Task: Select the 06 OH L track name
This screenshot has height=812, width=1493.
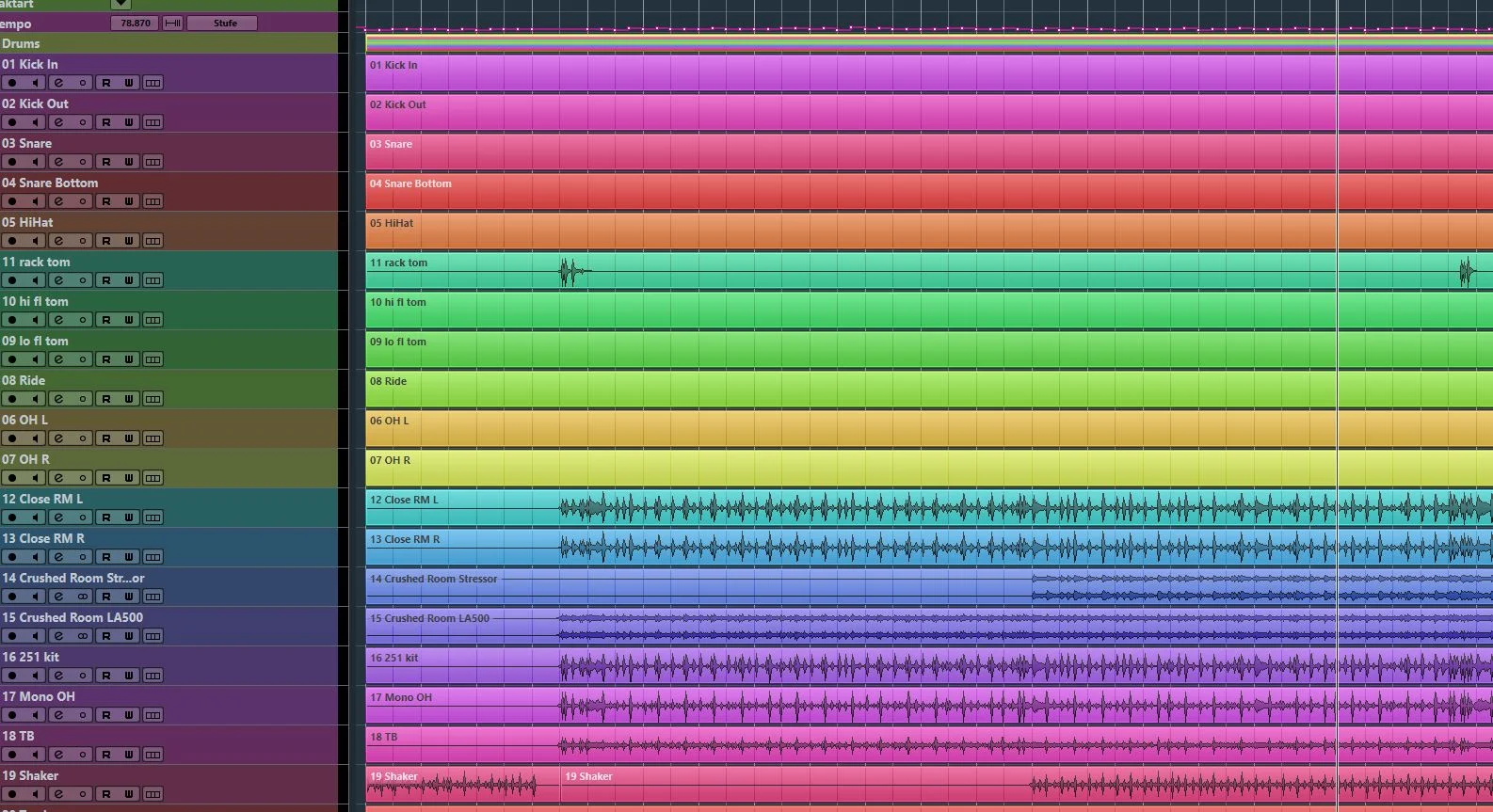Action: 24,420
